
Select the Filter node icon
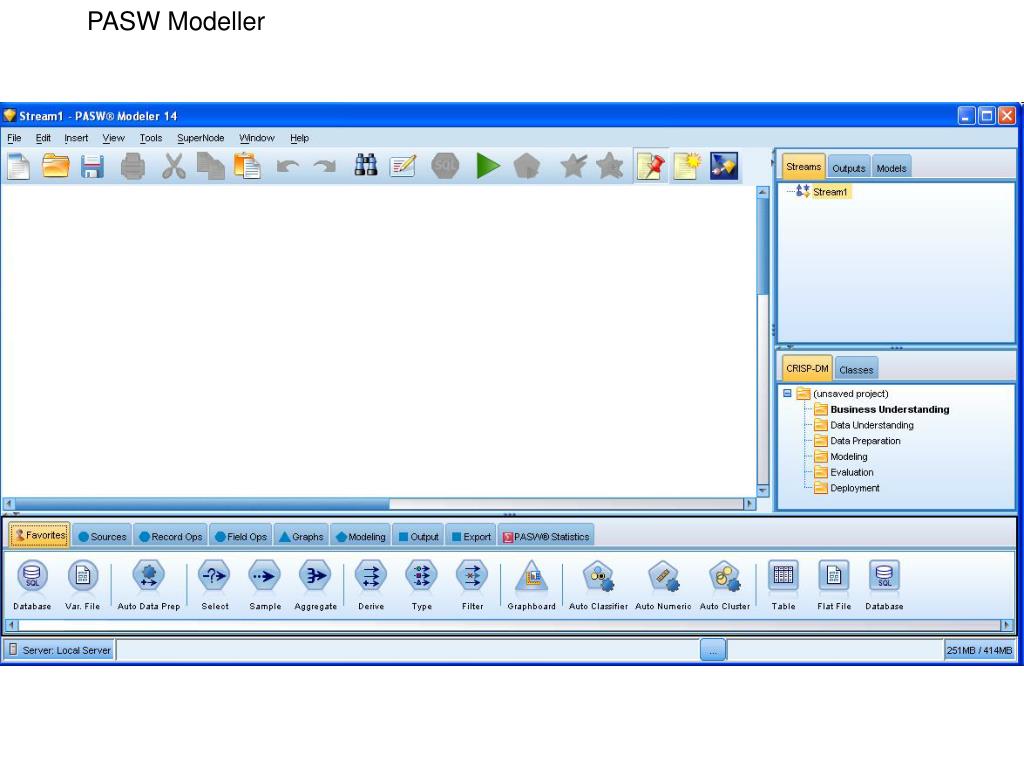click(x=472, y=577)
